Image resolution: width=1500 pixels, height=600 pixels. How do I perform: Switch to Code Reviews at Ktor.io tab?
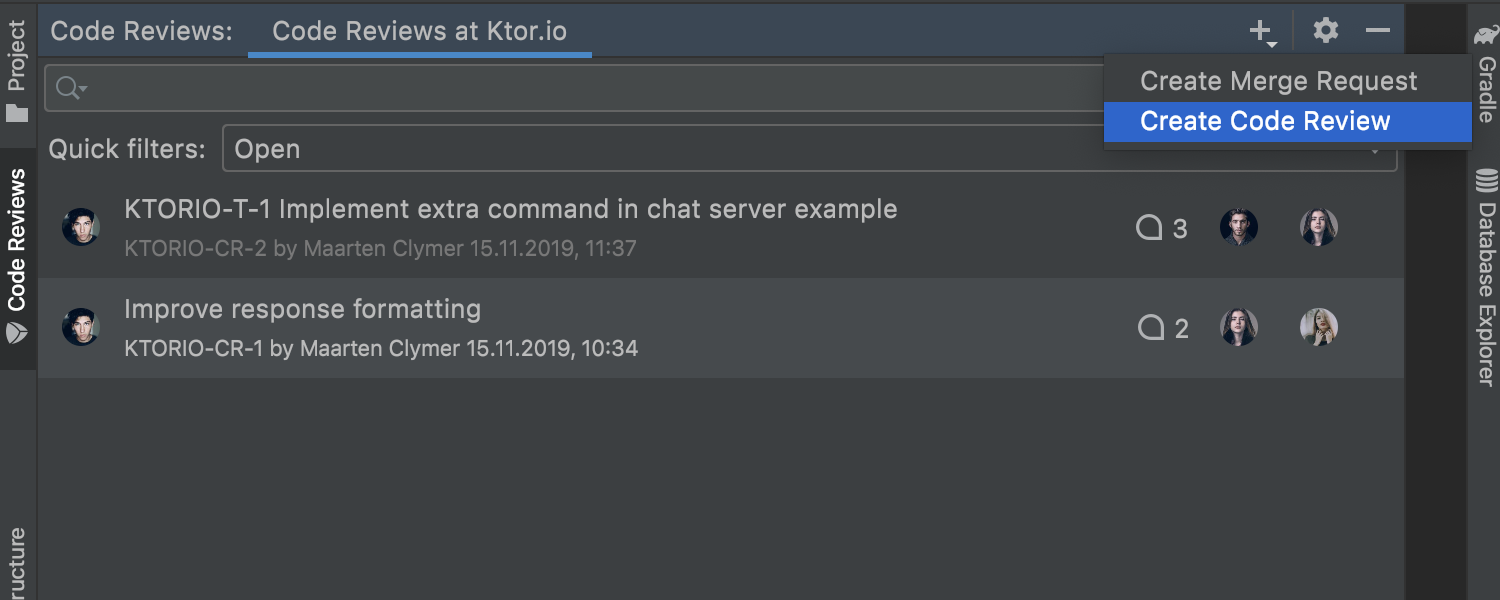(419, 31)
